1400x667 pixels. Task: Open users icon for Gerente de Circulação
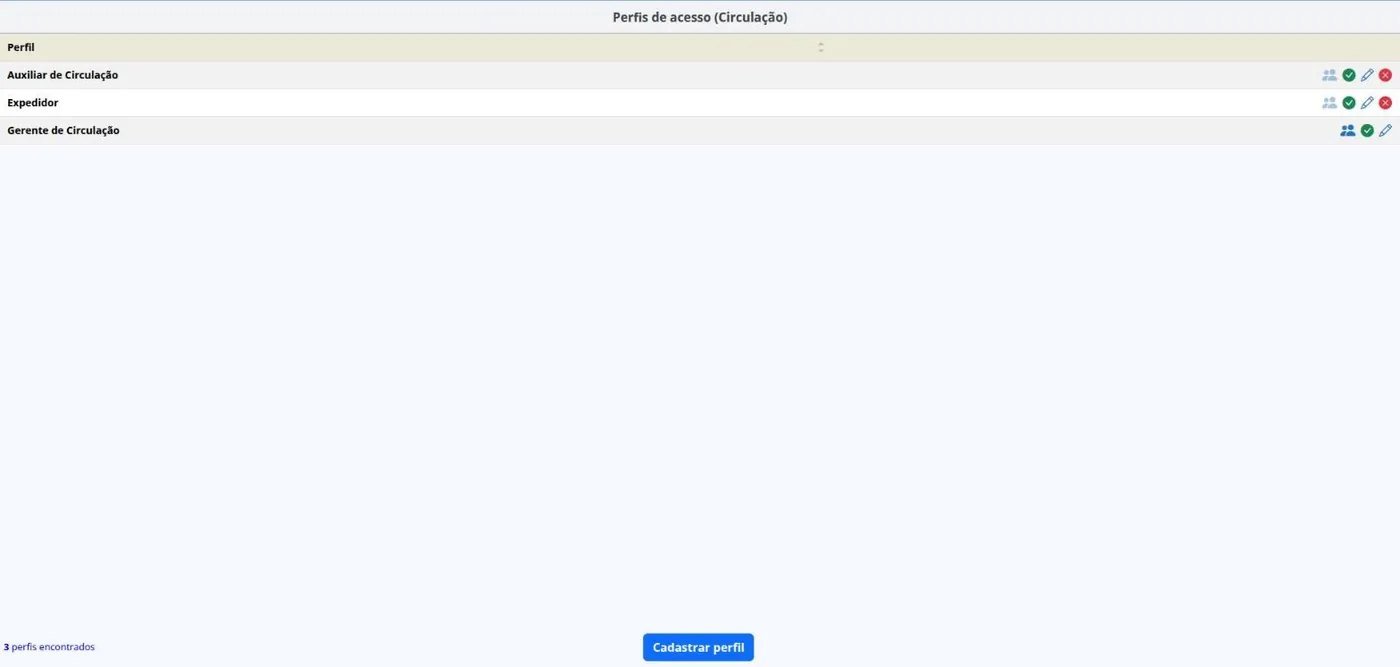click(x=1347, y=131)
